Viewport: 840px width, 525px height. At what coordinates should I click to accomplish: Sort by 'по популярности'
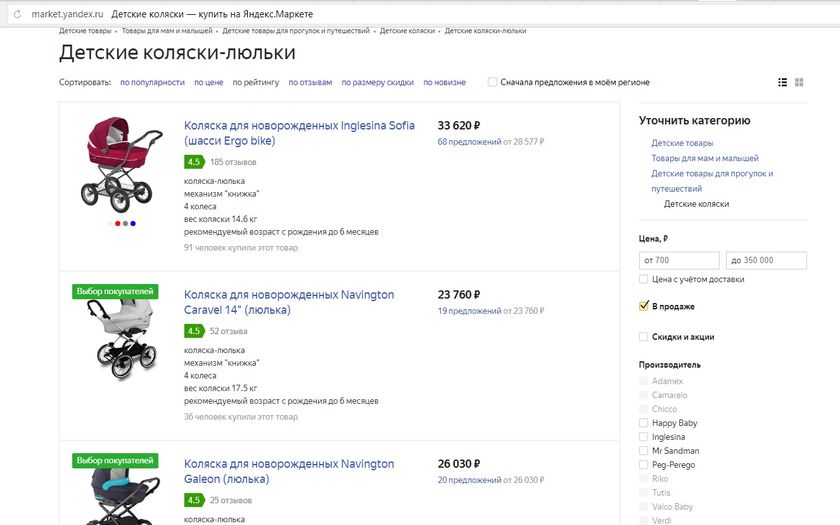(152, 82)
